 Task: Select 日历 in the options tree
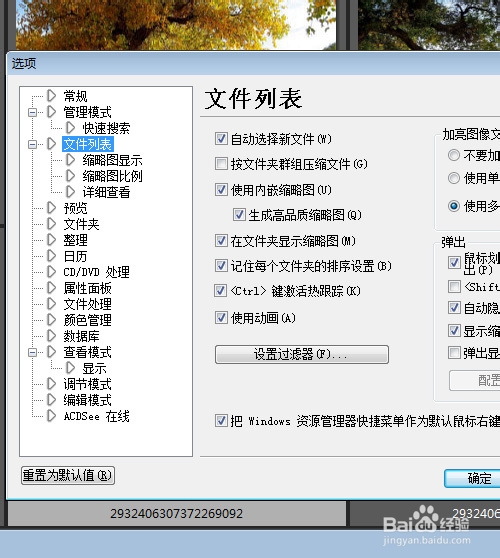pos(75,256)
